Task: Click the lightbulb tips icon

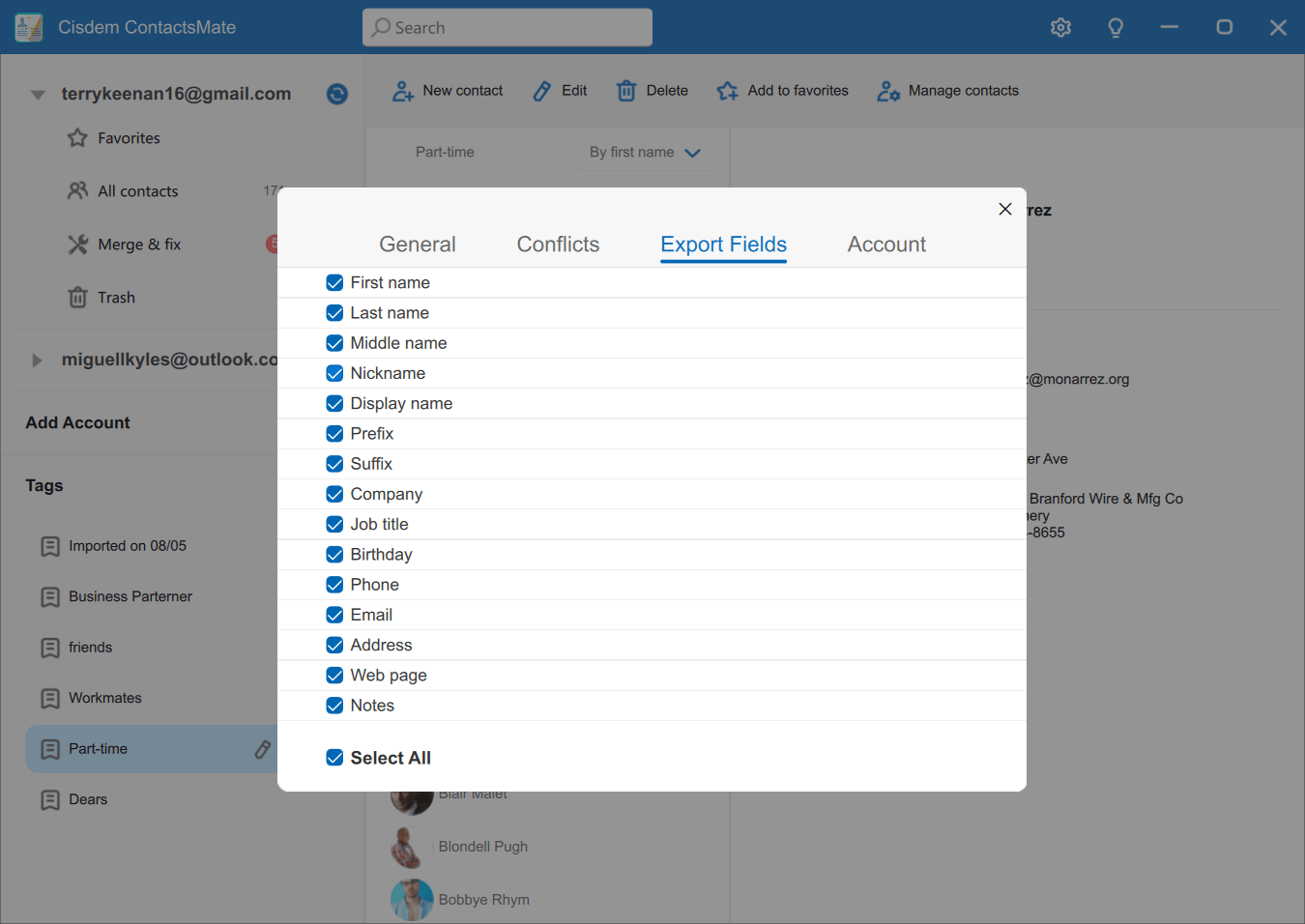Action: [x=1116, y=28]
